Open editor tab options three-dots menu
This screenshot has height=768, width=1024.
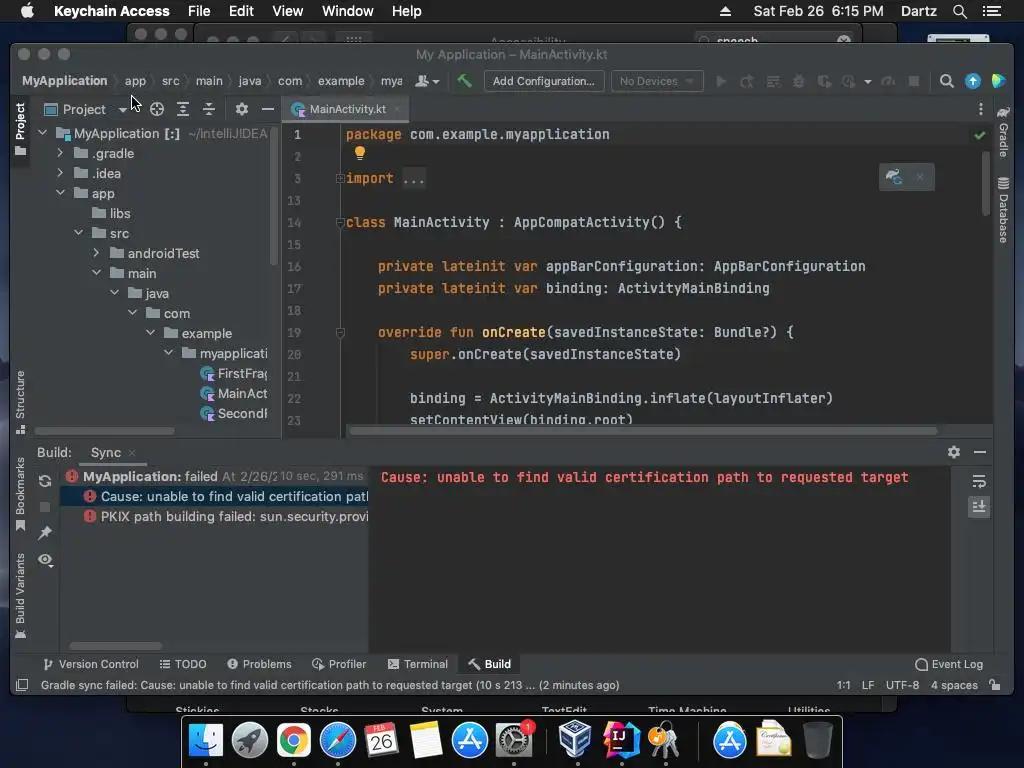point(980,109)
